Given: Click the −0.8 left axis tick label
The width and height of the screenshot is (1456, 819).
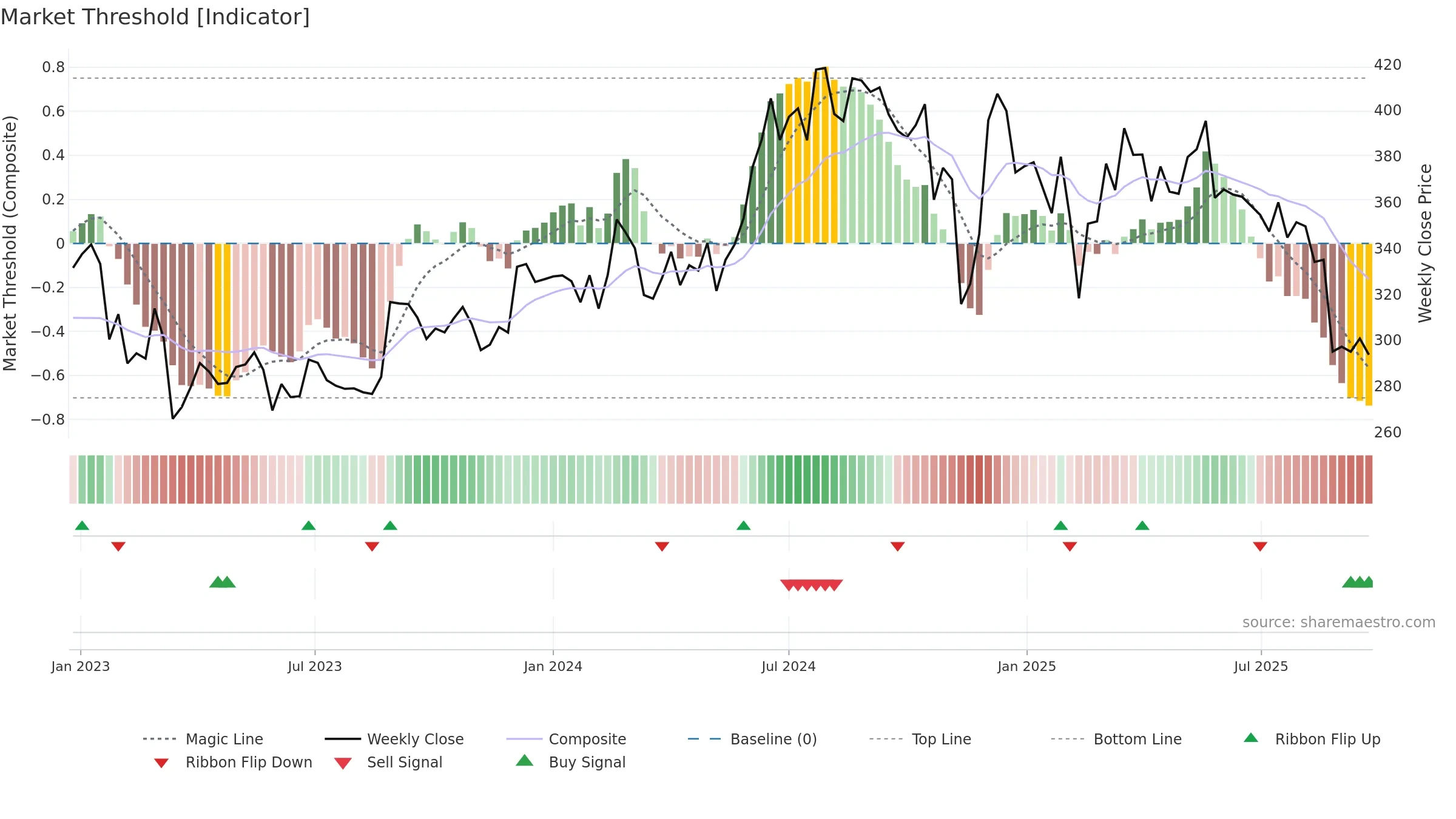Looking at the screenshot, I should click(48, 420).
